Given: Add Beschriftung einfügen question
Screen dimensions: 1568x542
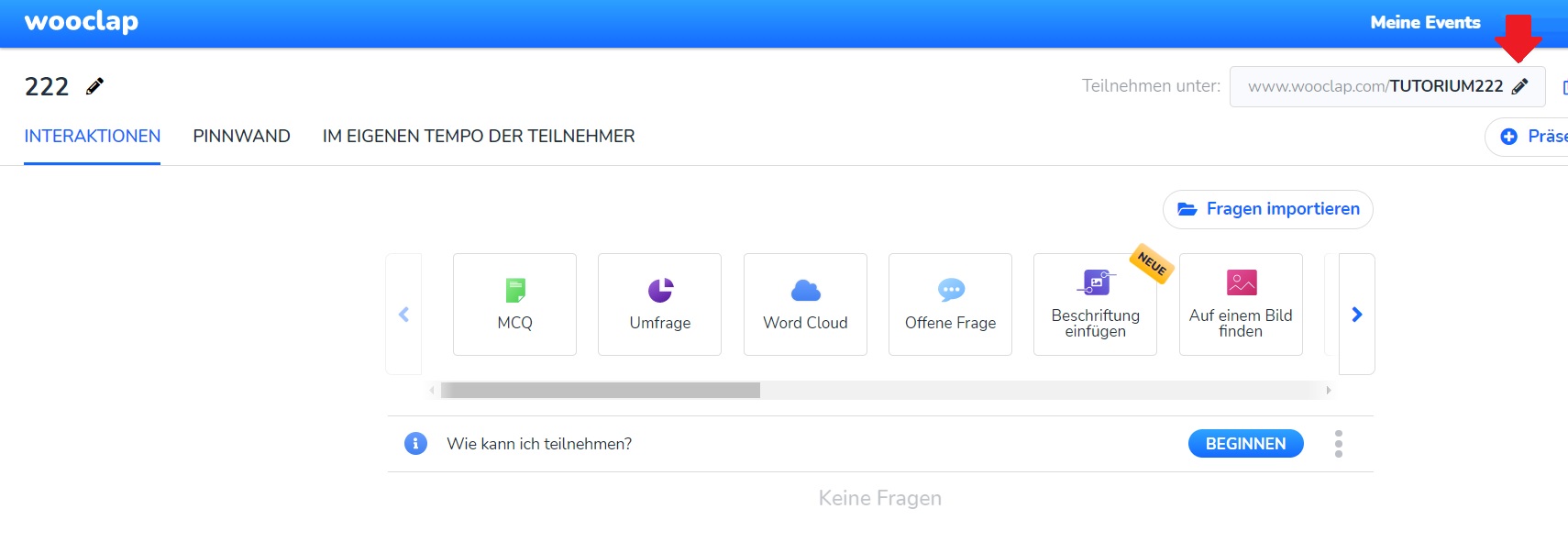Looking at the screenshot, I should tap(1095, 304).
